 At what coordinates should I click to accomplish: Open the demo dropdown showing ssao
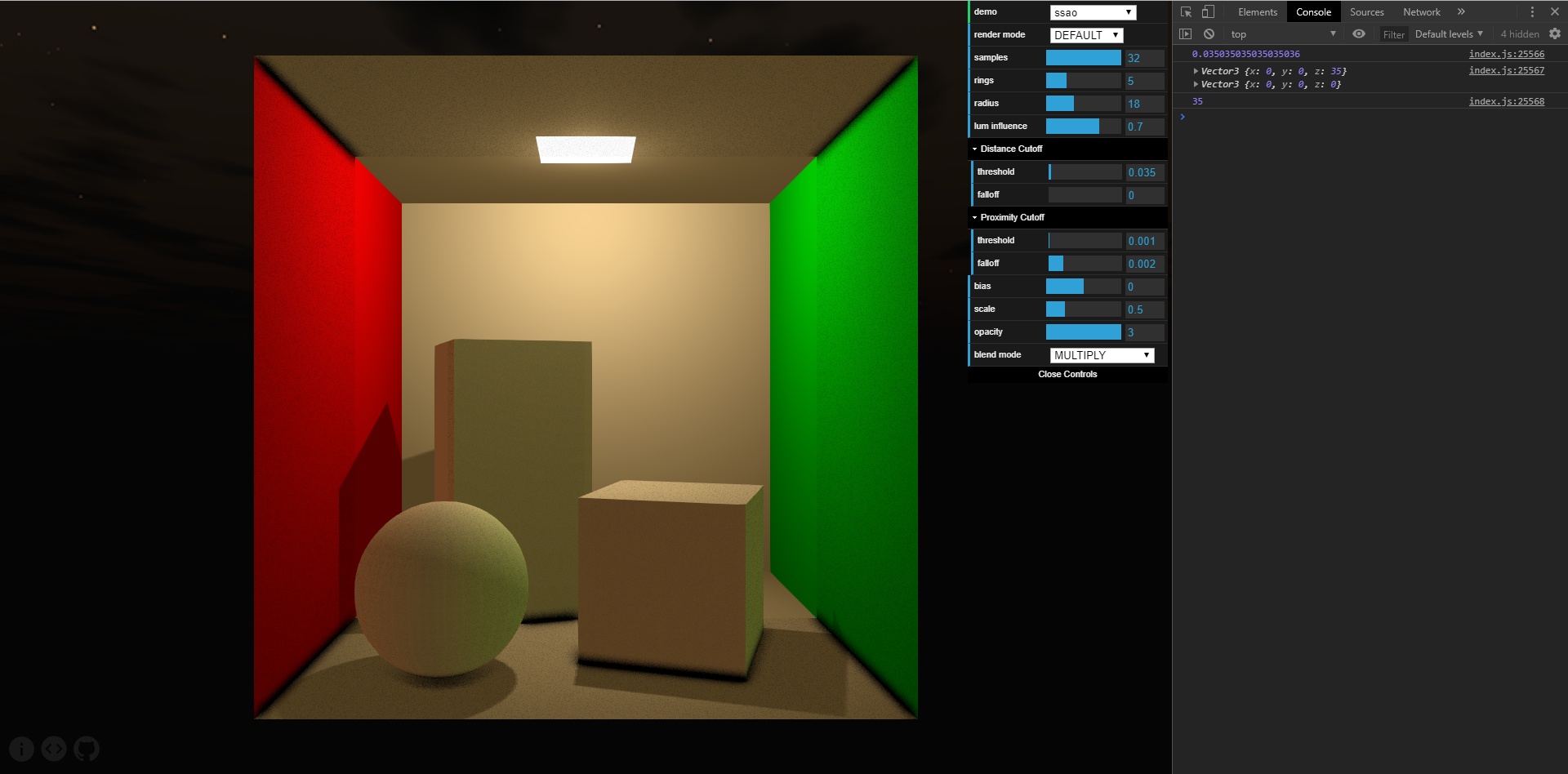pyautogui.click(x=1093, y=12)
